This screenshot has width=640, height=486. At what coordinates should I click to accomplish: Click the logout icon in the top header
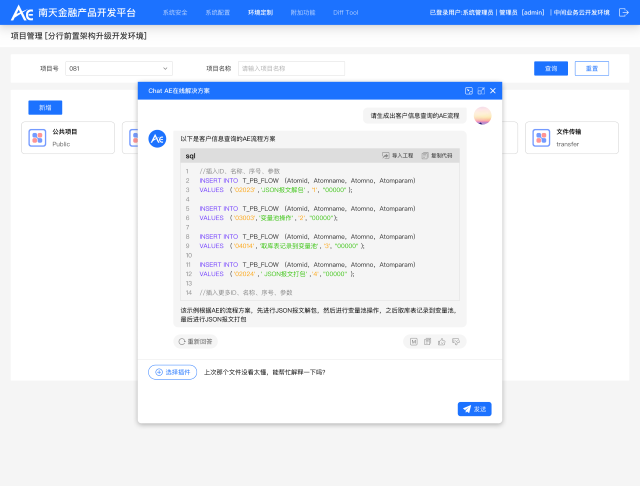[624, 12]
